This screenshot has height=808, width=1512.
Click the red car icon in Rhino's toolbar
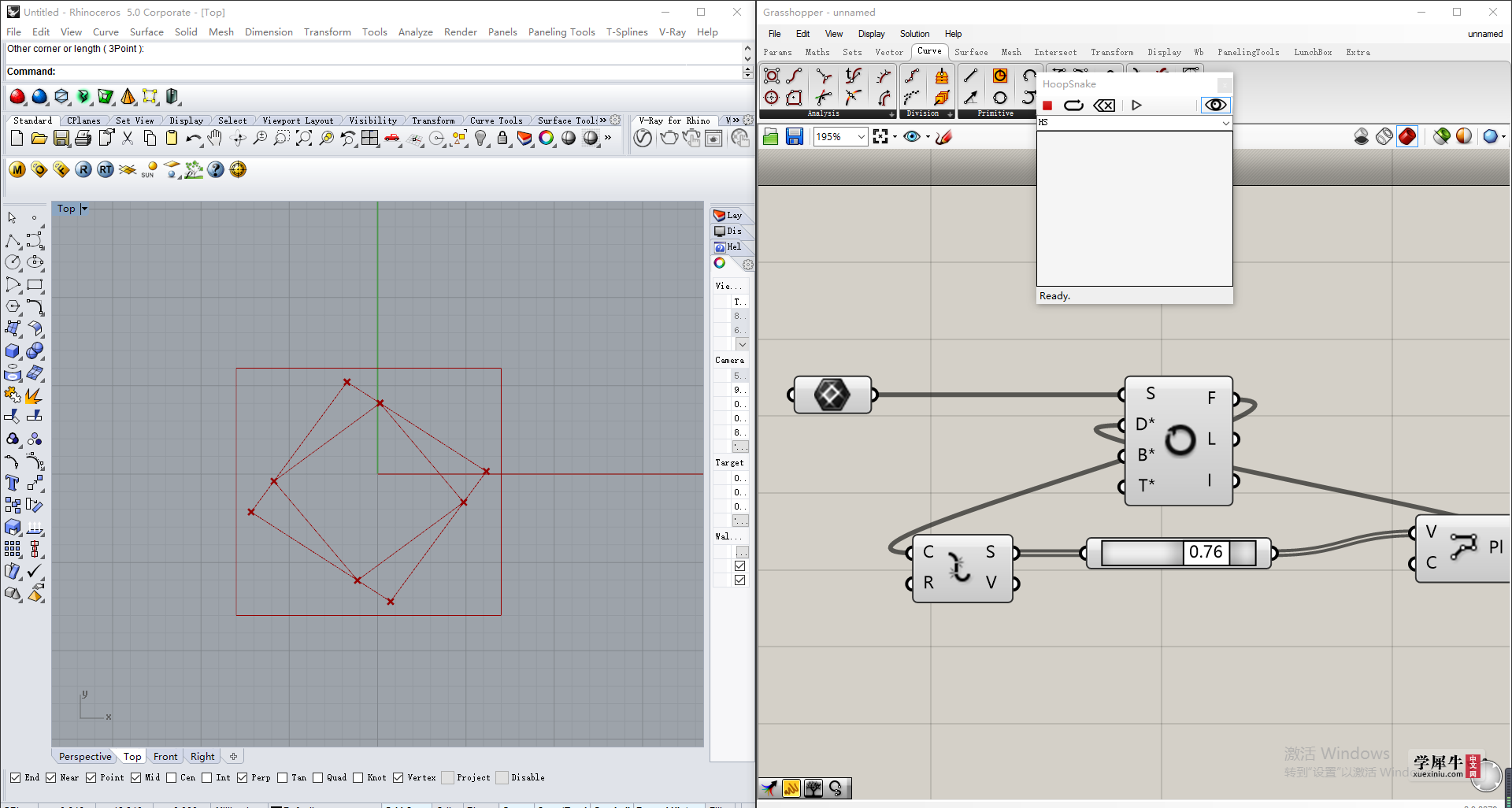[x=391, y=139]
